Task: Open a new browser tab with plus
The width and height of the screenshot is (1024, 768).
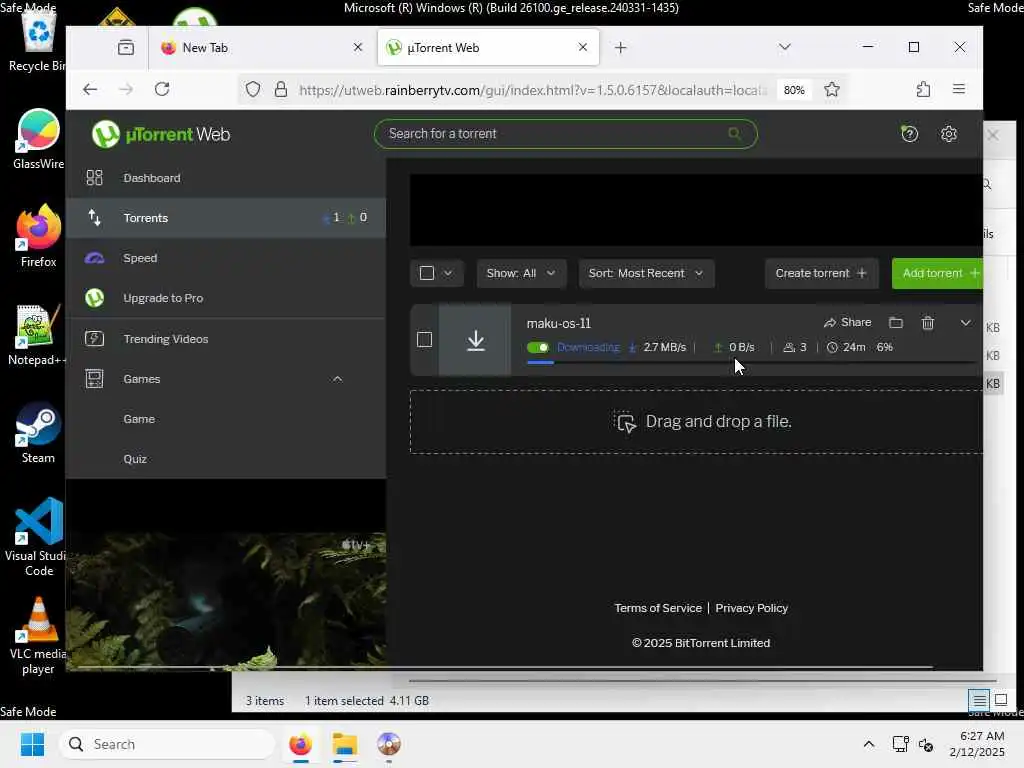Action: click(620, 48)
